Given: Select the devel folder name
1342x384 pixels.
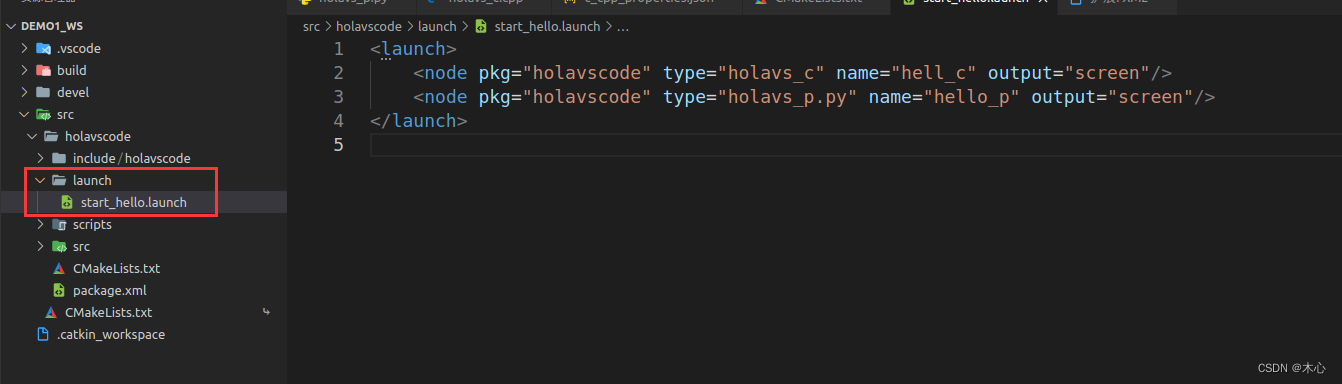Looking at the screenshot, I should click(x=73, y=92).
